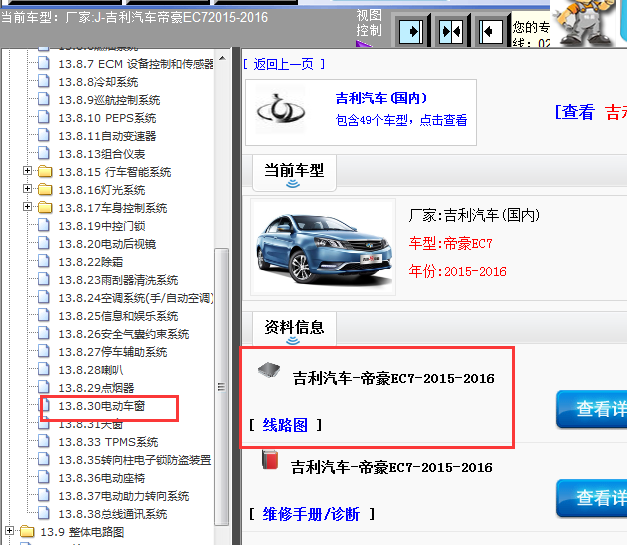The image size is (627, 545).
Task: Click page icon of 13.8.36电动座椅
Action: click(x=44, y=477)
